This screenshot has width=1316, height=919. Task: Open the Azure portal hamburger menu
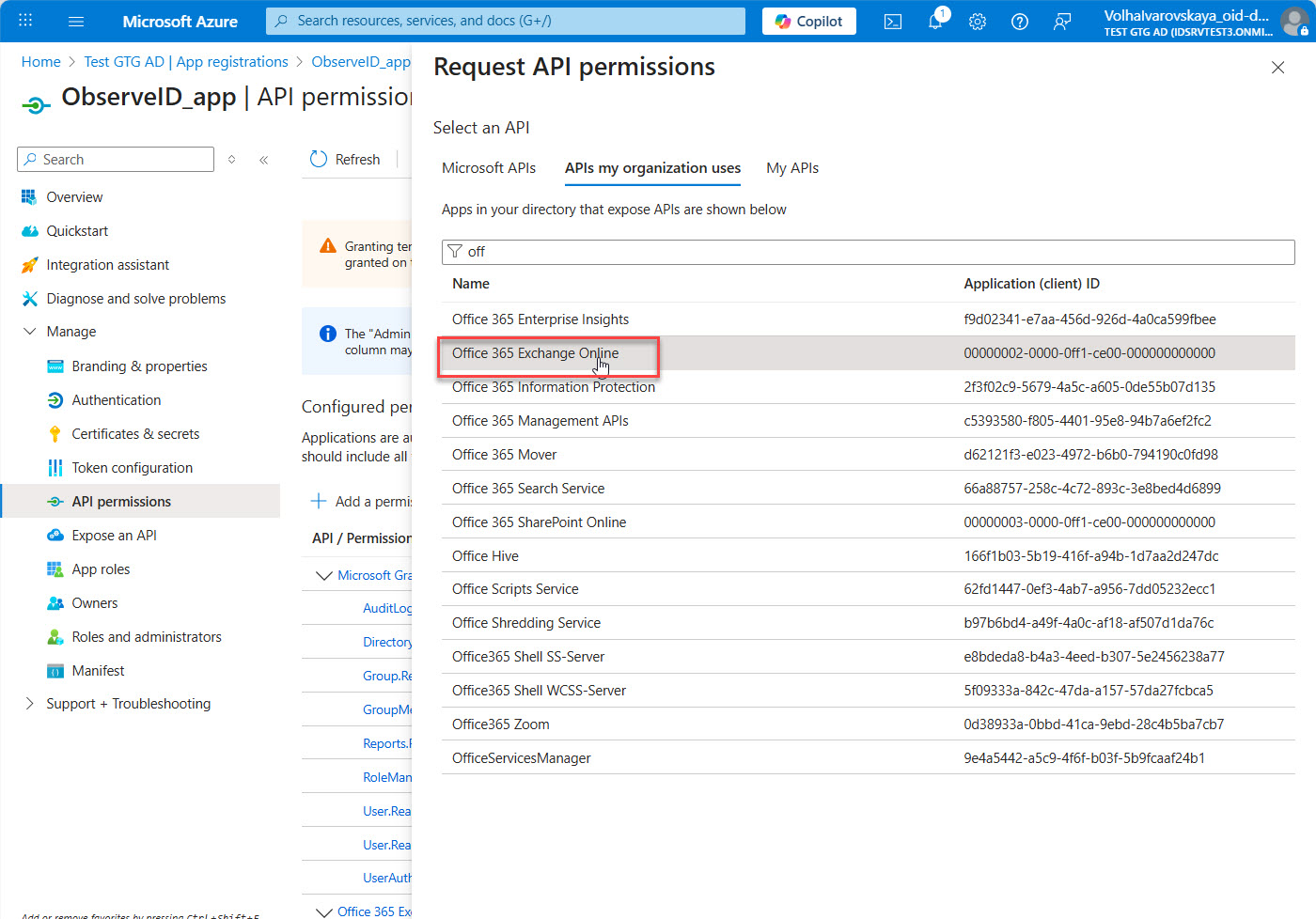tap(76, 22)
